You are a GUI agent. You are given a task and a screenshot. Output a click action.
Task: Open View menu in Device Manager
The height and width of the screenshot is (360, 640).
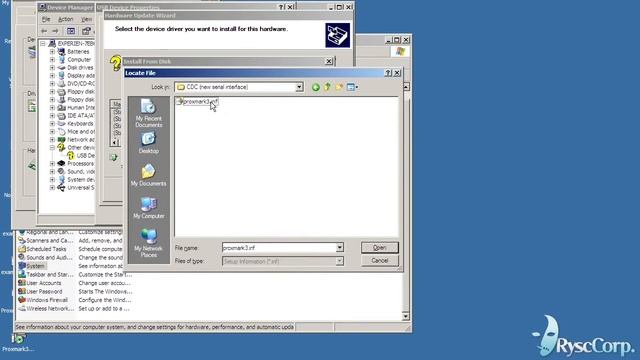pos(86,19)
